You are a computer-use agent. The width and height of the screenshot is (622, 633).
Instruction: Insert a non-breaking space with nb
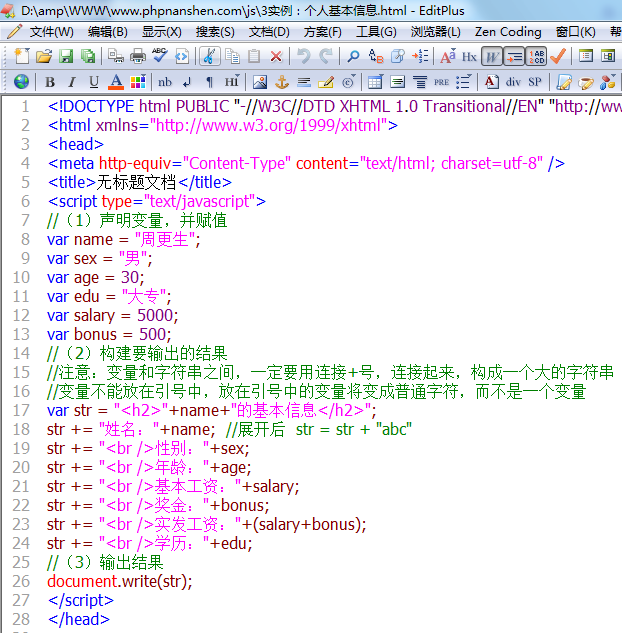coord(165,82)
